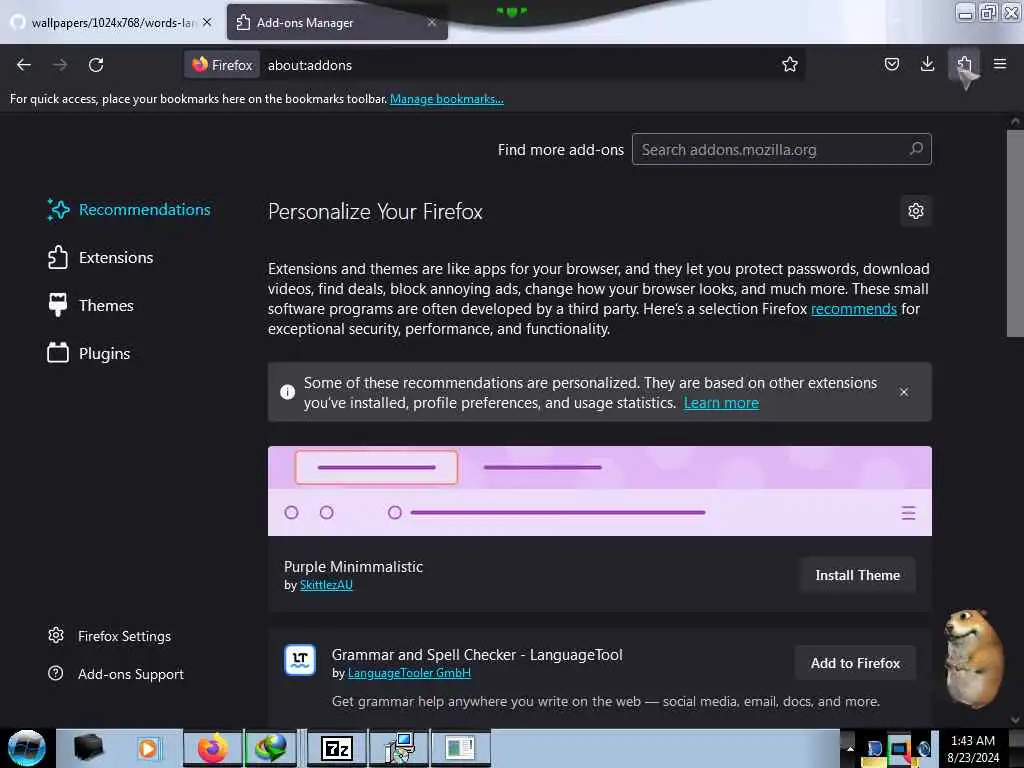Open the Themes category
The height and width of the screenshot is (768, 1024).
coord(91,305)
